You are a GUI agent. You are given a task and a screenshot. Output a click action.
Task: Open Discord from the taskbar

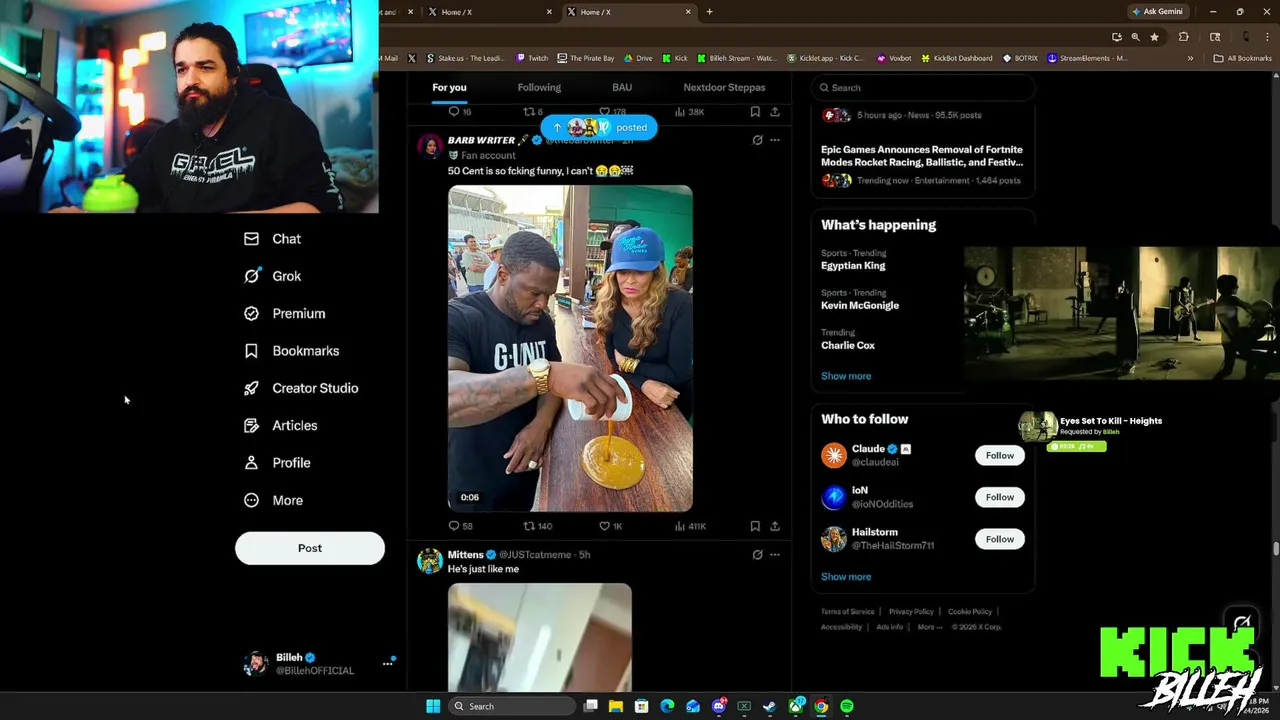(x=718, y=706)
